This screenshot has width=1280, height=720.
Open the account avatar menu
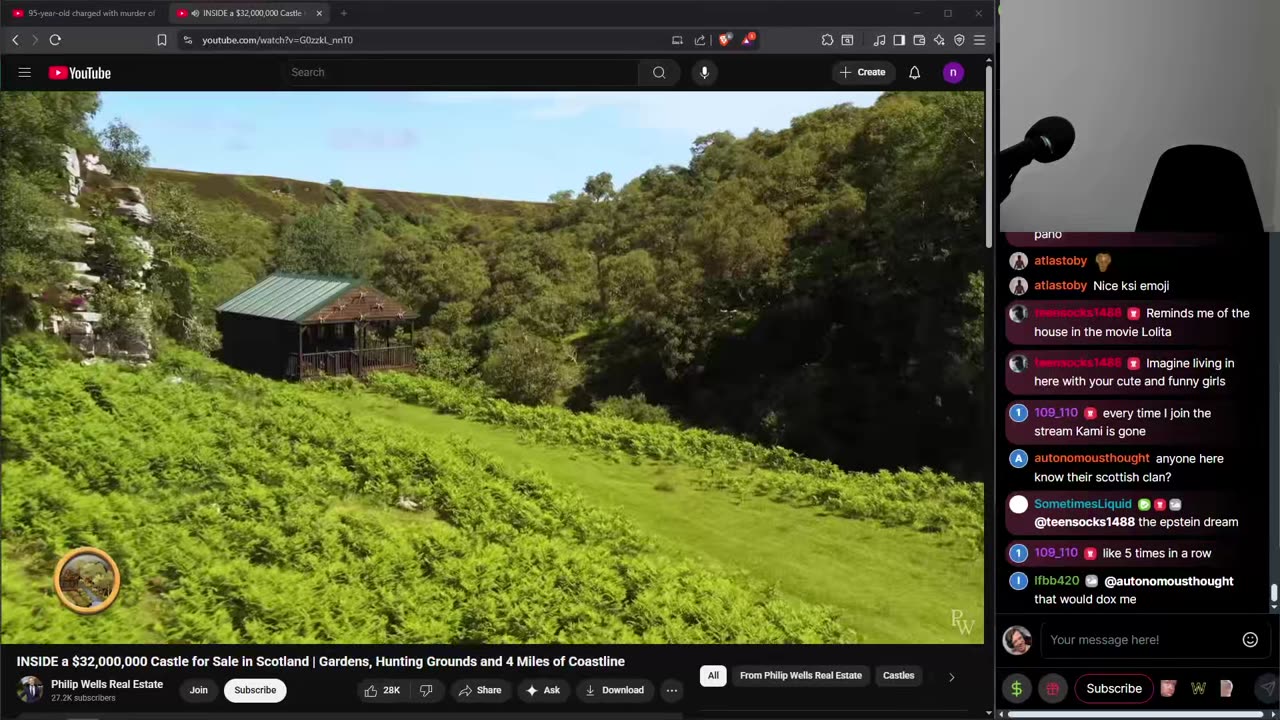coord(953,72)
